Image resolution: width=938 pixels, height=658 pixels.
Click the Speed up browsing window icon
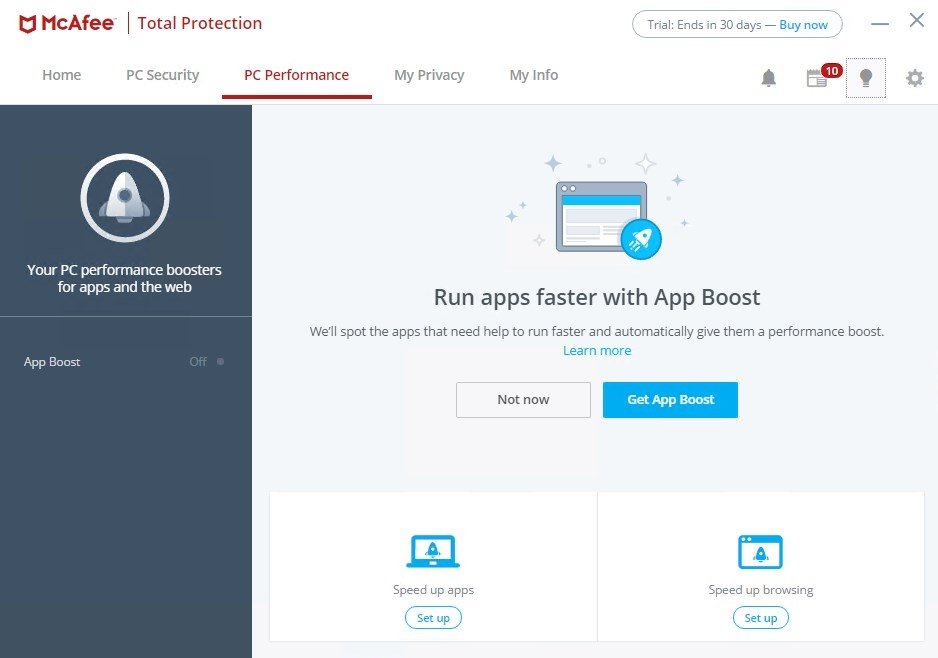pos(760,552)
